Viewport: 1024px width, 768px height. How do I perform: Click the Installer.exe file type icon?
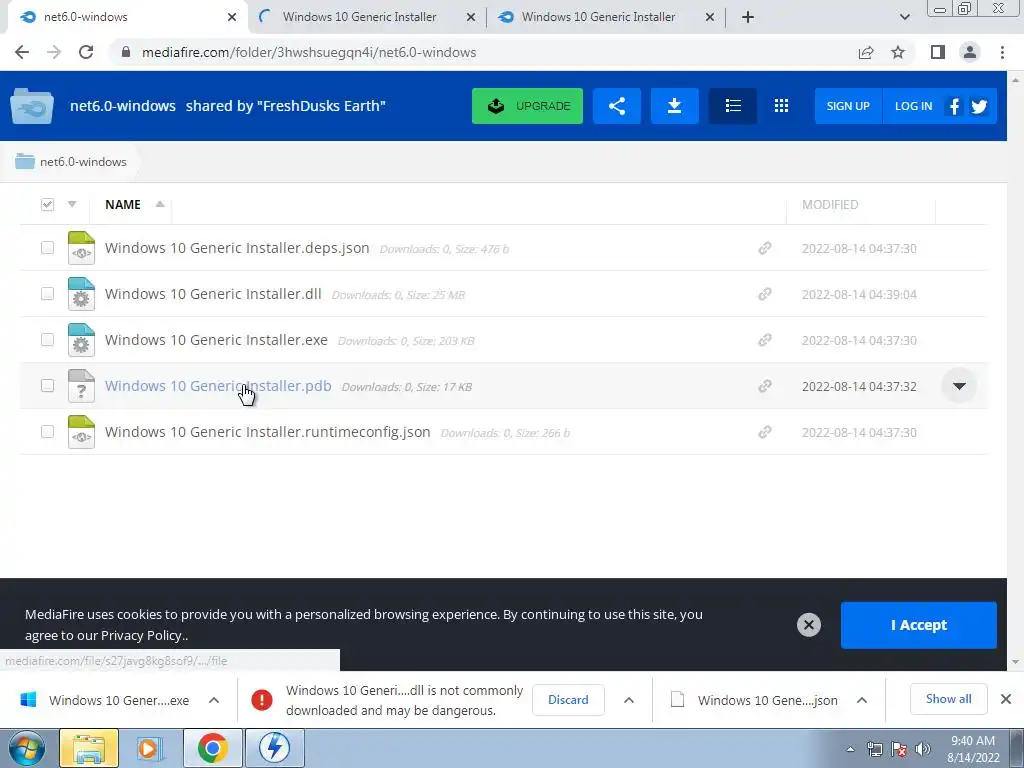coord(81,340)
